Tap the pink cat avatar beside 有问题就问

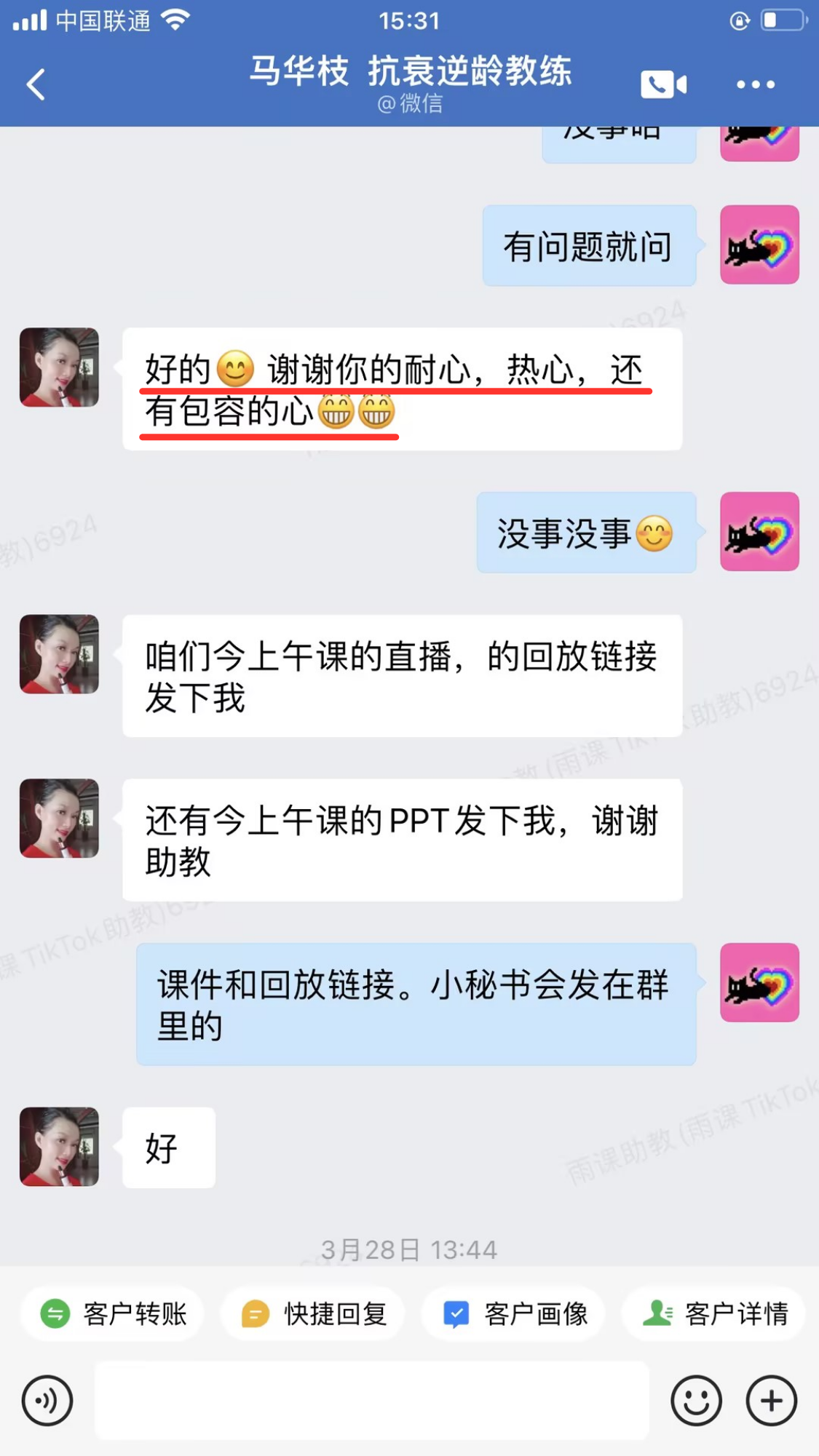759,244
